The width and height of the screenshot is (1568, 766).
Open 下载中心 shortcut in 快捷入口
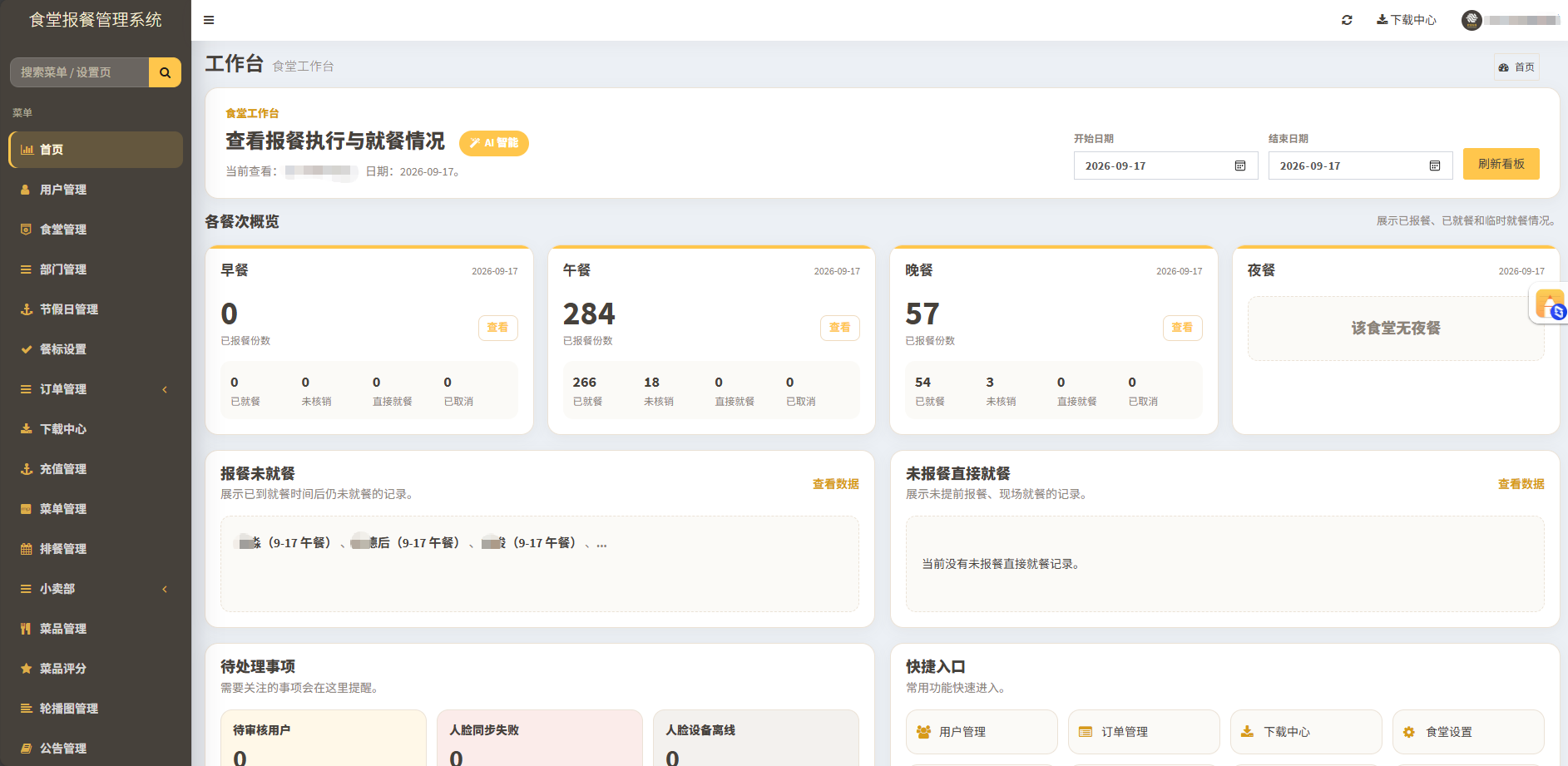1306,732
